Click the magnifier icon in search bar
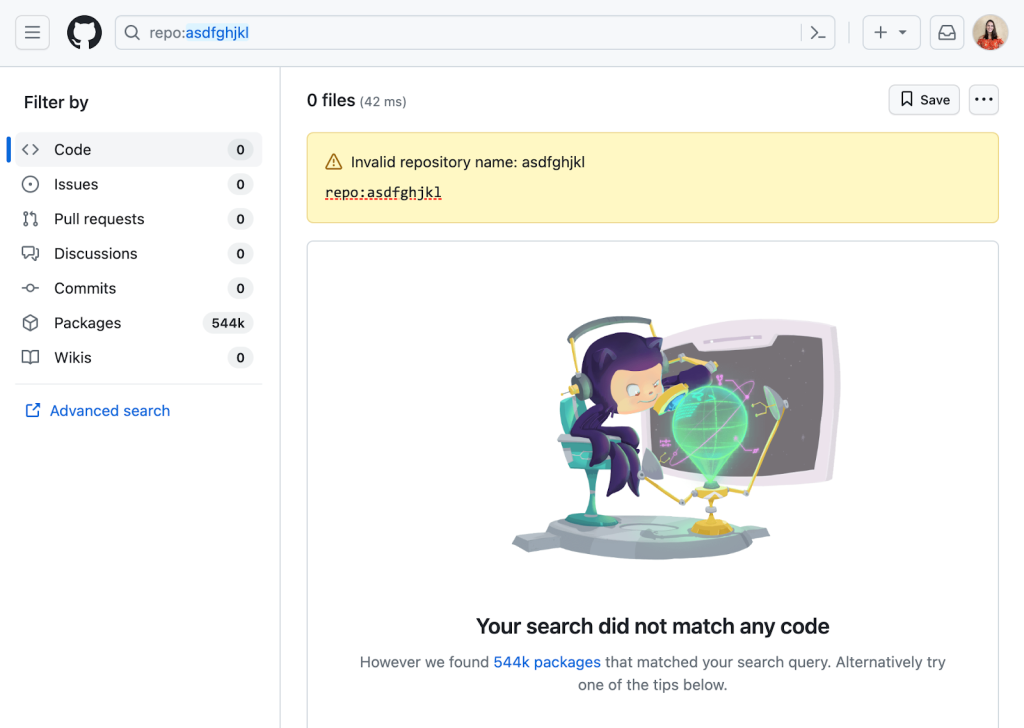 (x=132, y=33)
